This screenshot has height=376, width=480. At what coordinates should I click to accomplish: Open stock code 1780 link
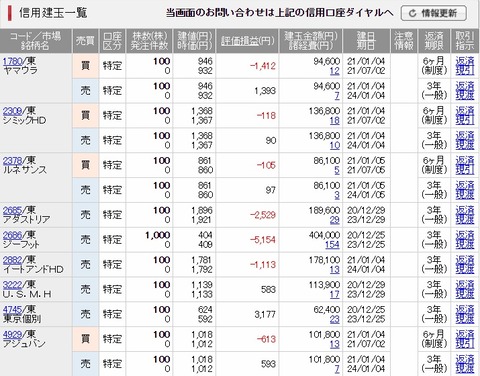12,61
